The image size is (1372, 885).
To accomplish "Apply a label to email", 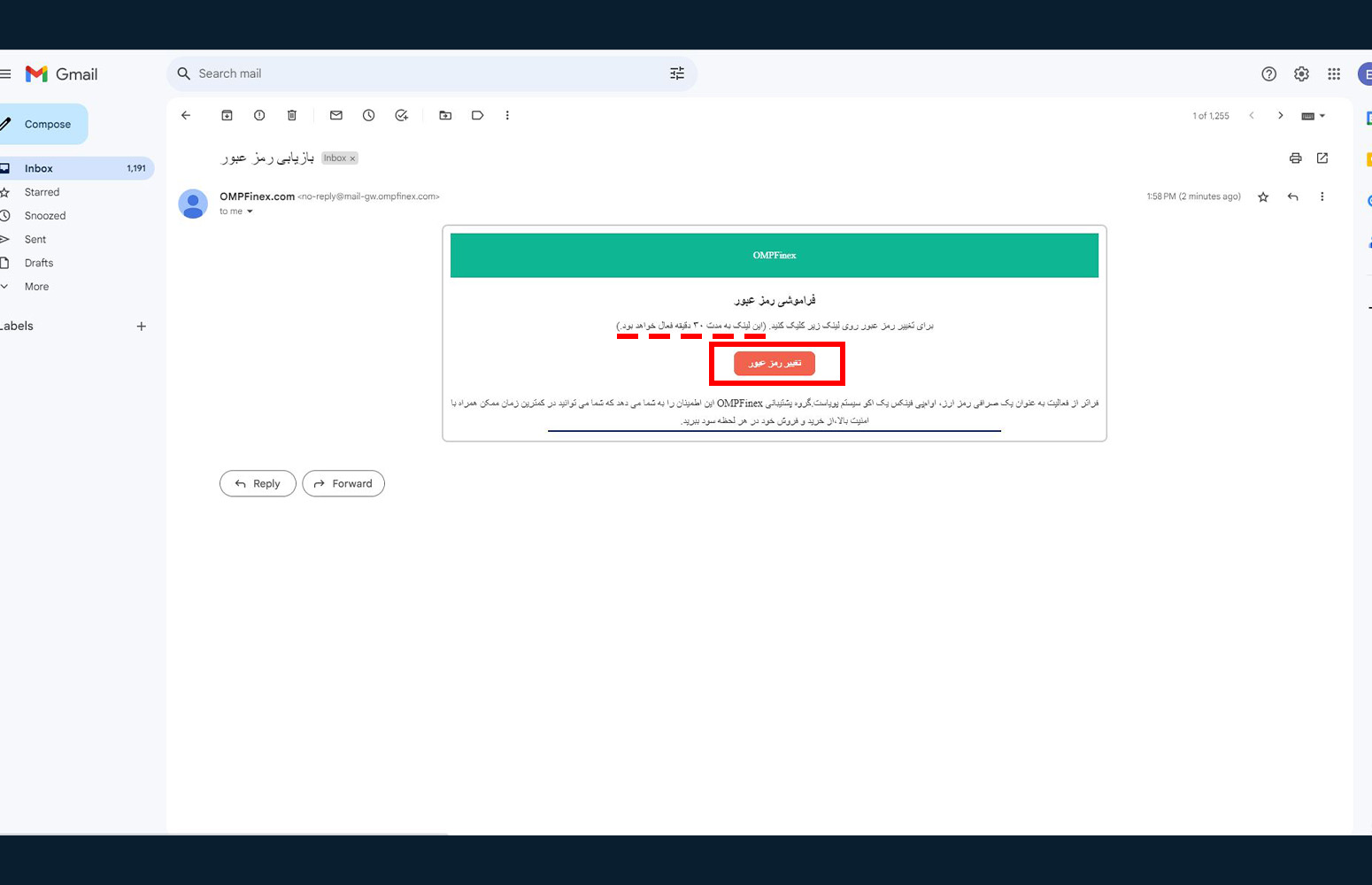I will coord(478,115).
